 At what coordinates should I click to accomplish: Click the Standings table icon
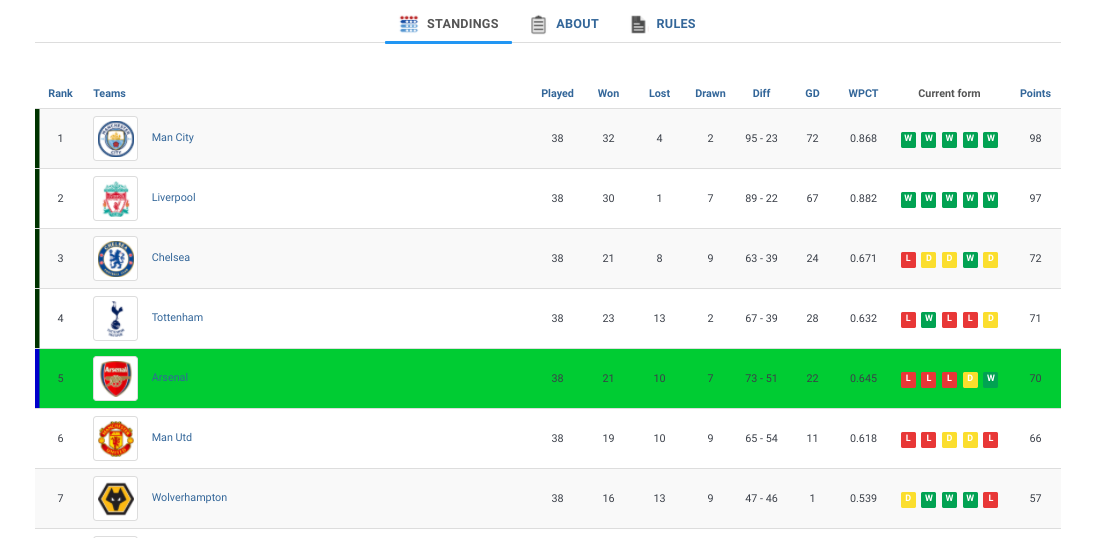[408, 24]
